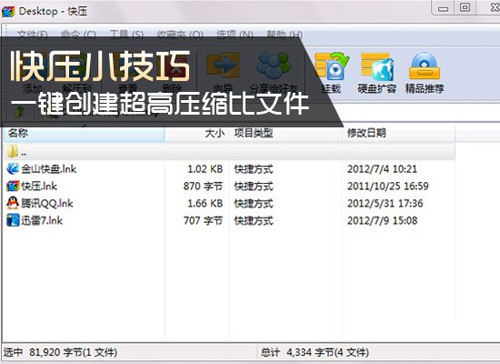
Task: Minimize the 快压 window
Action: click(443, 8)
